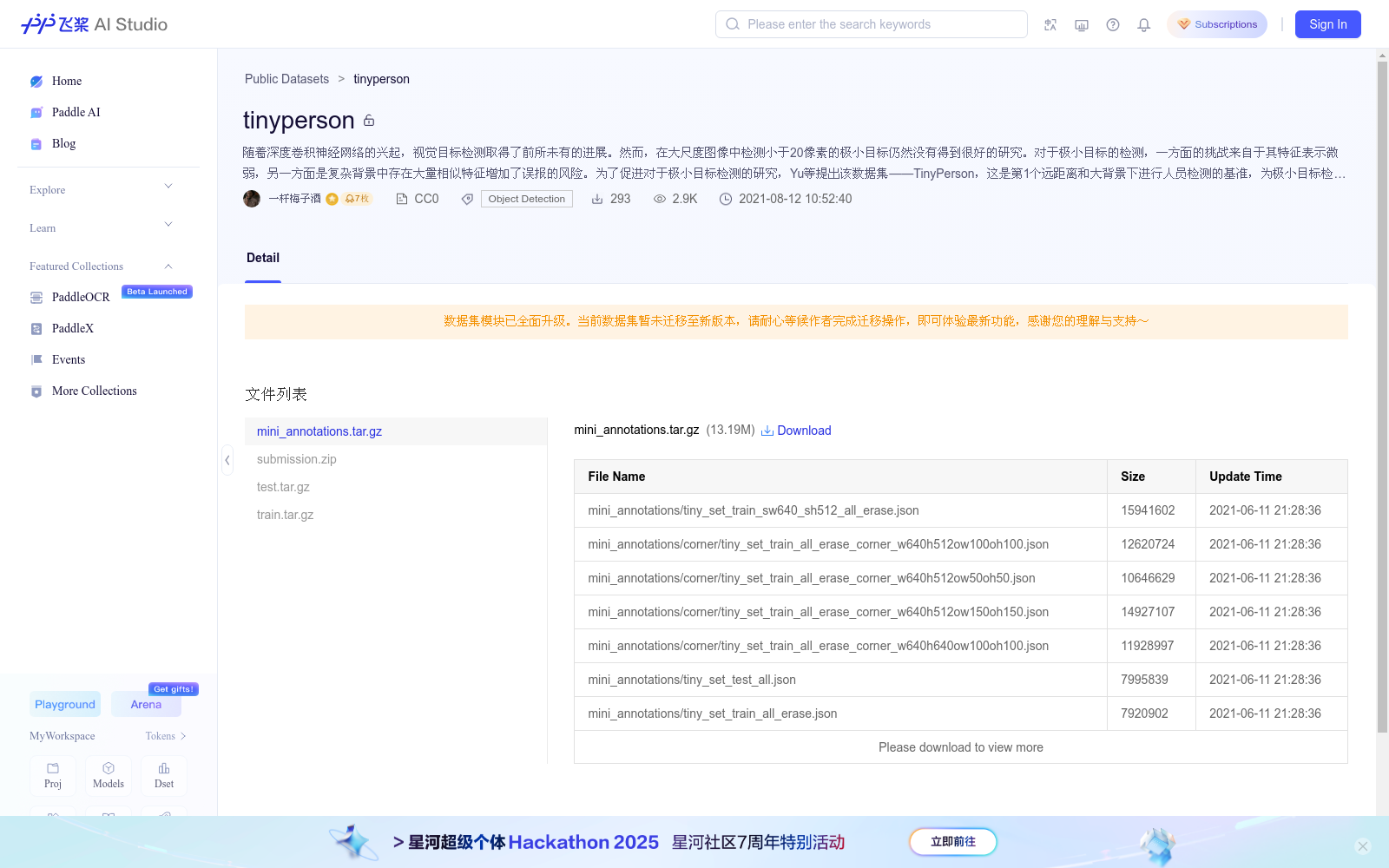Click the author name 一杆梅子酒
Viewport: 1389px width, 868px height.
coord(295,199)
